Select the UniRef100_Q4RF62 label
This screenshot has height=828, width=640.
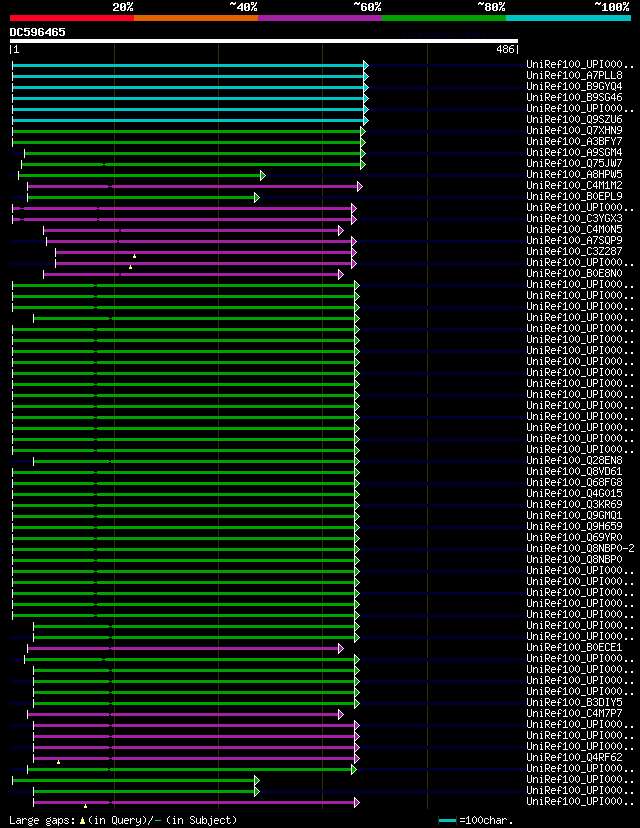(x=574, y=757)
